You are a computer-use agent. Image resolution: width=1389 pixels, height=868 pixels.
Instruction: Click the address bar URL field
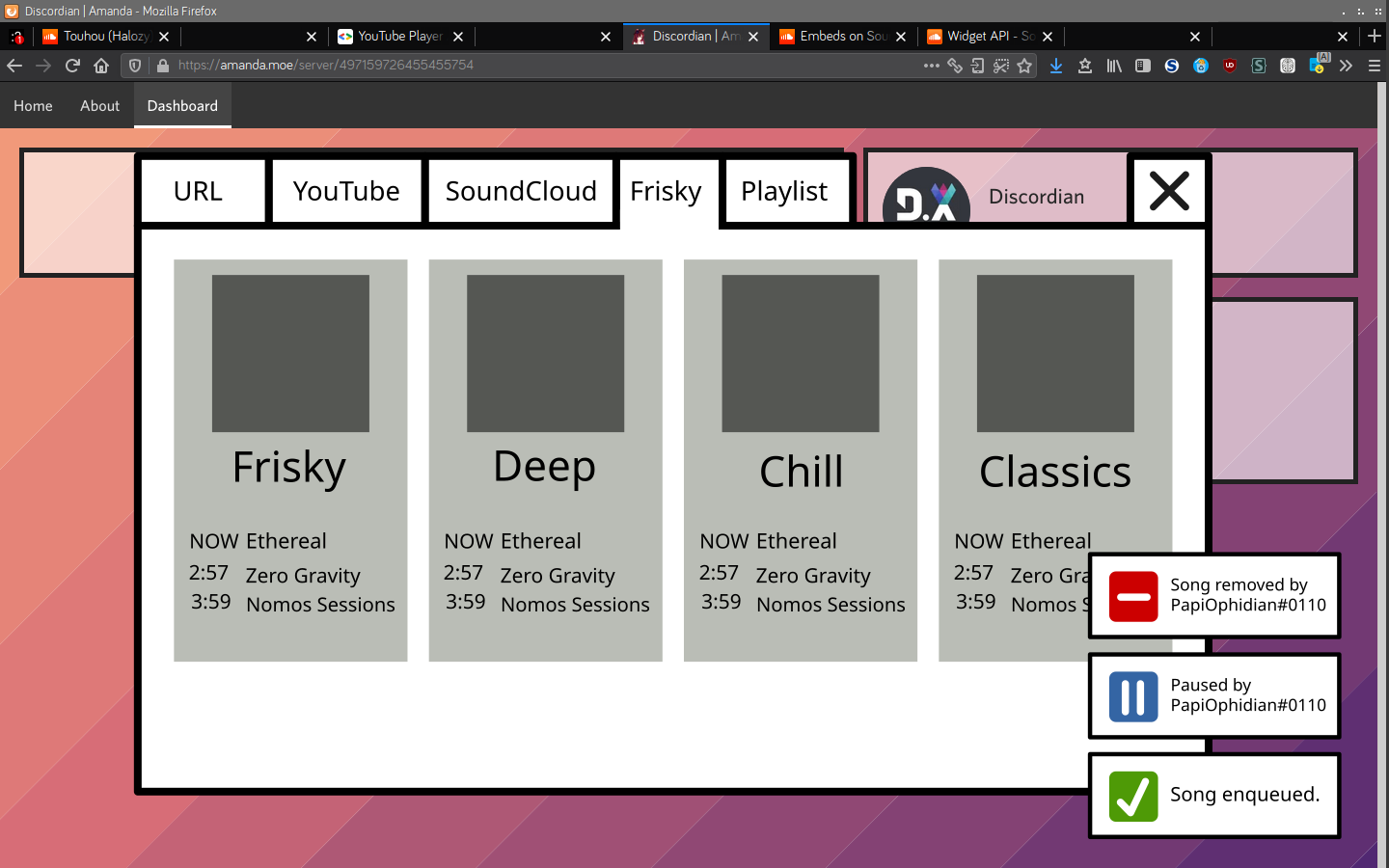540,66
